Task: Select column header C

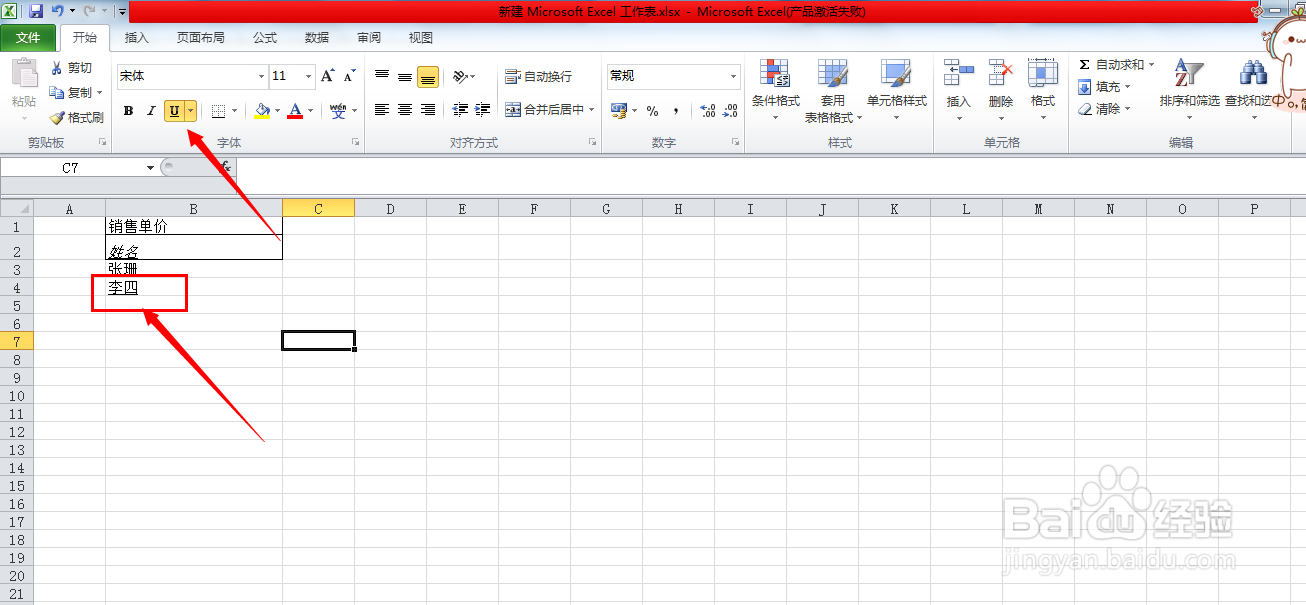Action: tap(318, 208)
